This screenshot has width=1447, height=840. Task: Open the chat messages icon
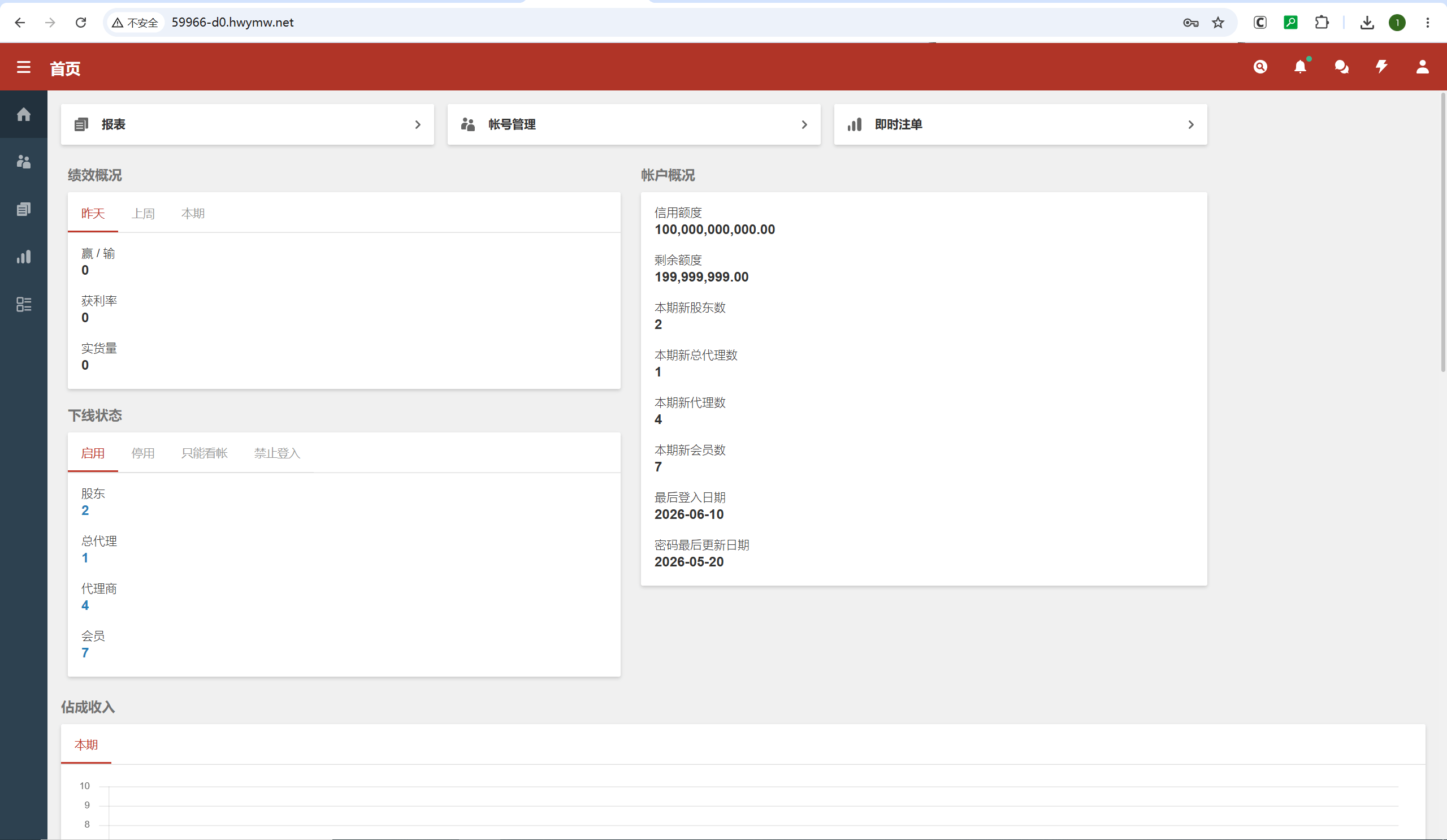tap(1341, 67)
